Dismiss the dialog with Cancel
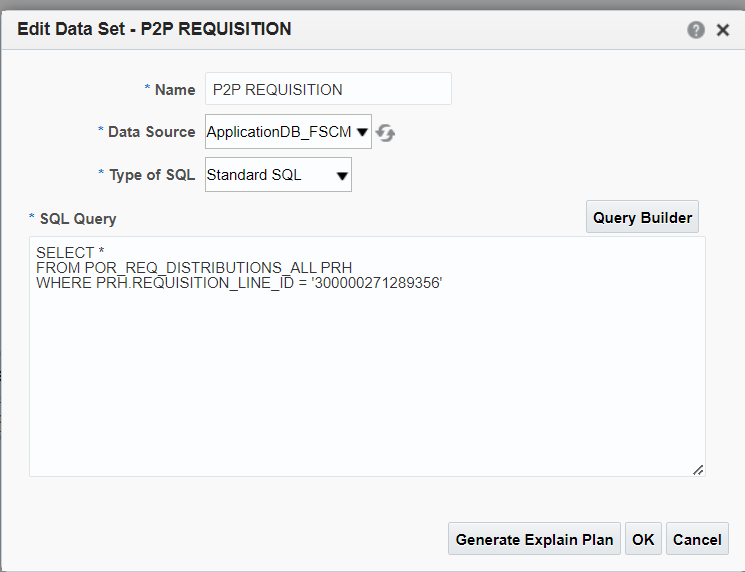 coord(697,539)
